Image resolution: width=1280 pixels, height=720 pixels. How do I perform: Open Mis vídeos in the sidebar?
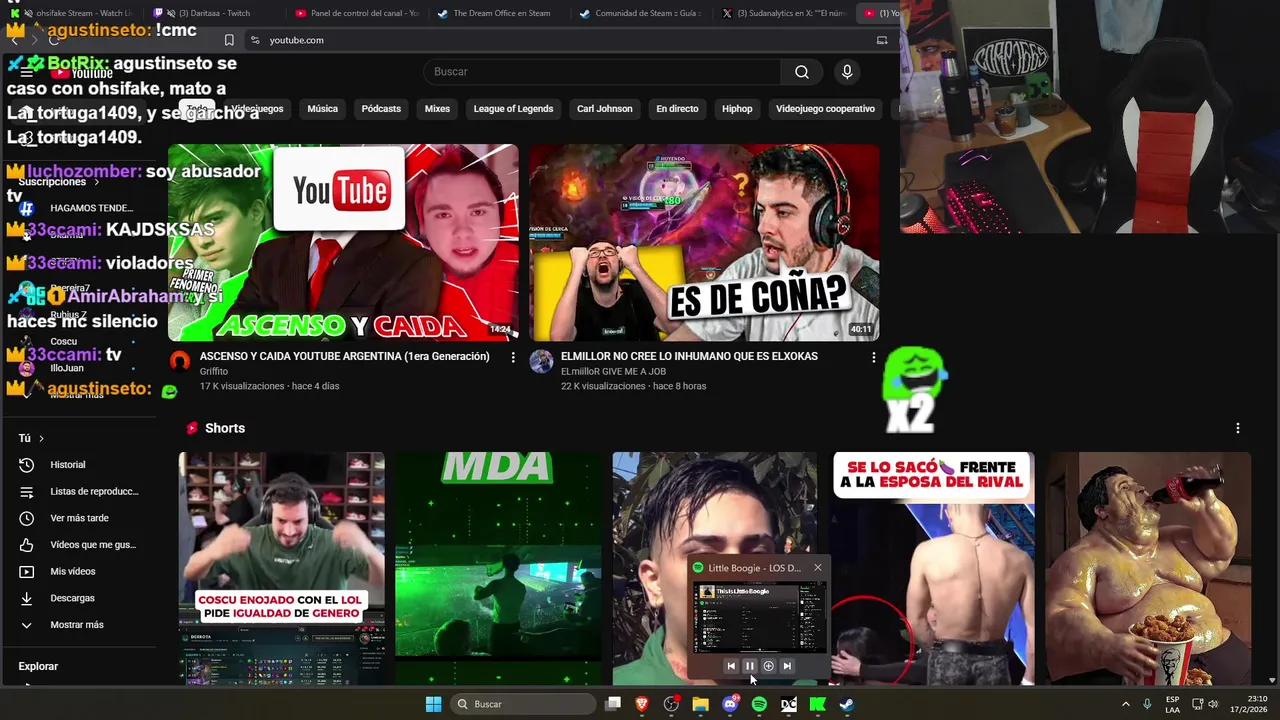(x=80, y=571)
